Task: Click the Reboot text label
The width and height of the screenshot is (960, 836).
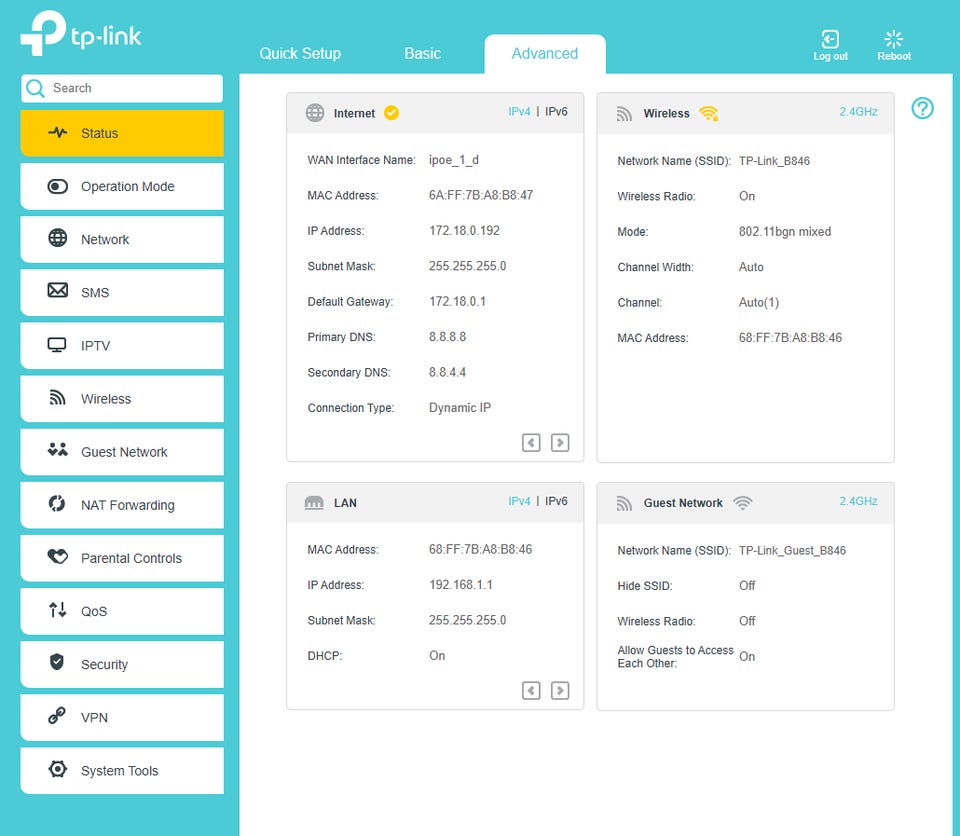Action: [894, 56]
